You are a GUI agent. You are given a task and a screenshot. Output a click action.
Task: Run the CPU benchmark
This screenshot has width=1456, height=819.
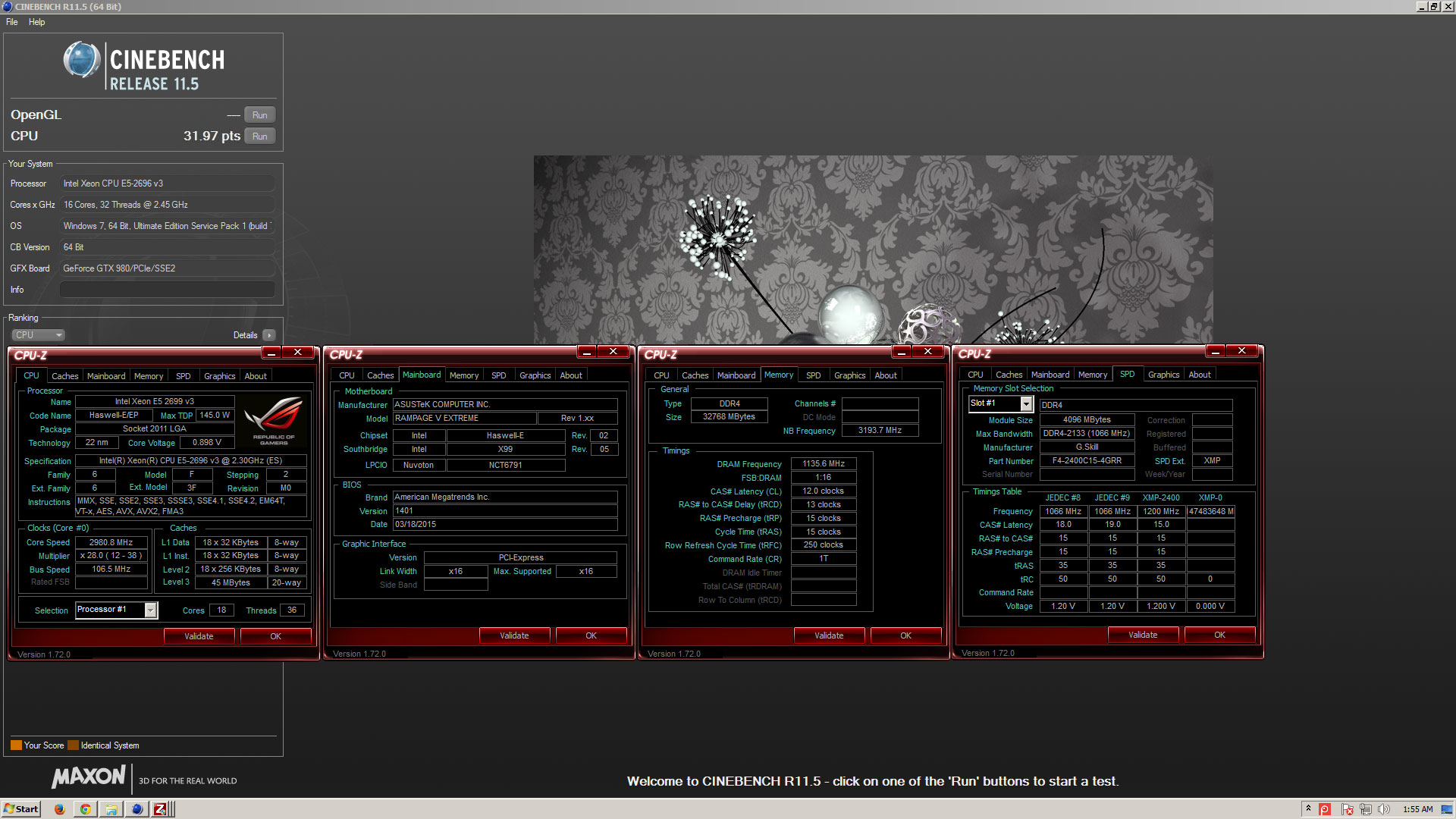click(259, 136)
